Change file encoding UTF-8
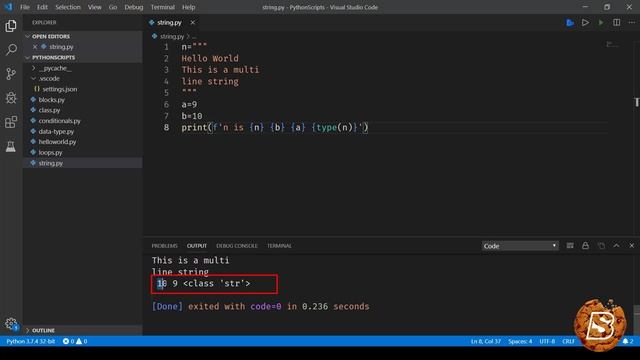Image resolution: width=640 pixels, height=360 pixels. pyautogui.click(x=547, y=341)
